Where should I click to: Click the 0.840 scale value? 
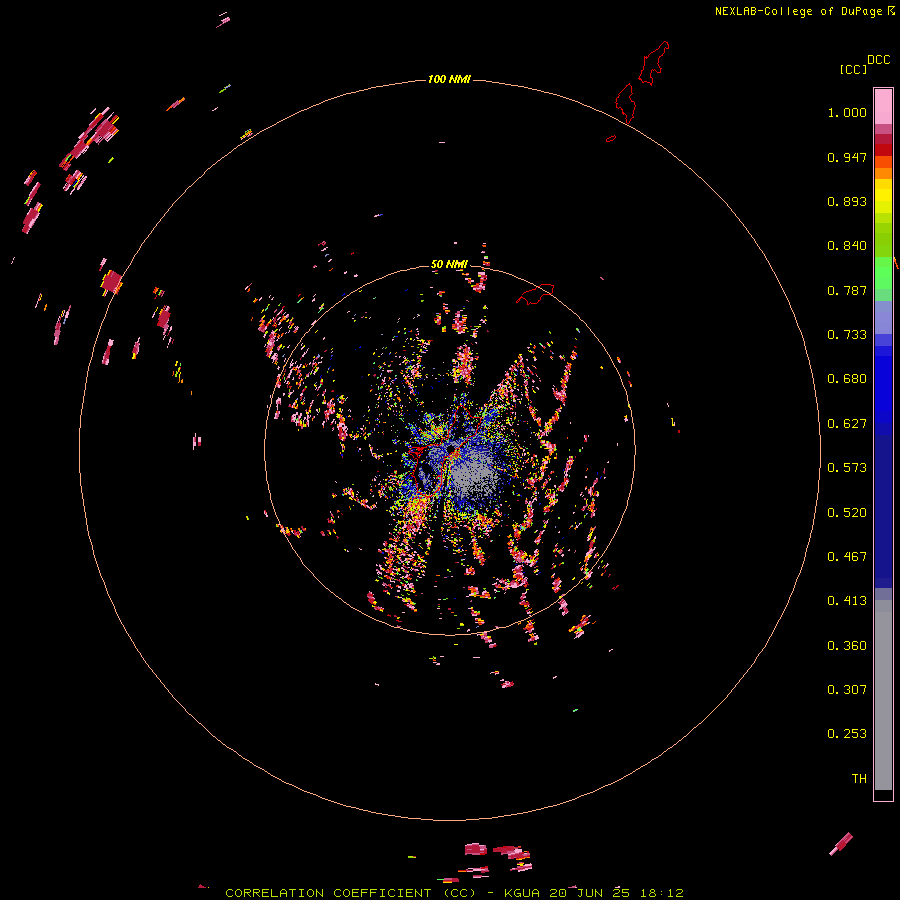[x=847, y=246]
